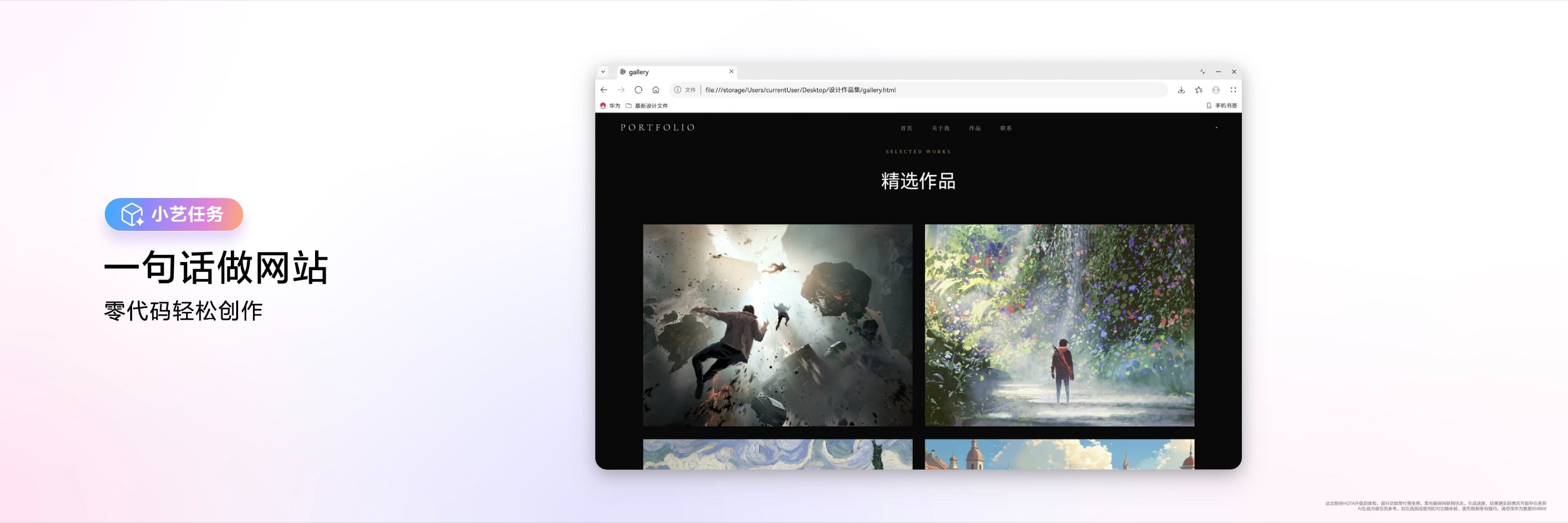Click the browser forward arrow

click(621, 90)
